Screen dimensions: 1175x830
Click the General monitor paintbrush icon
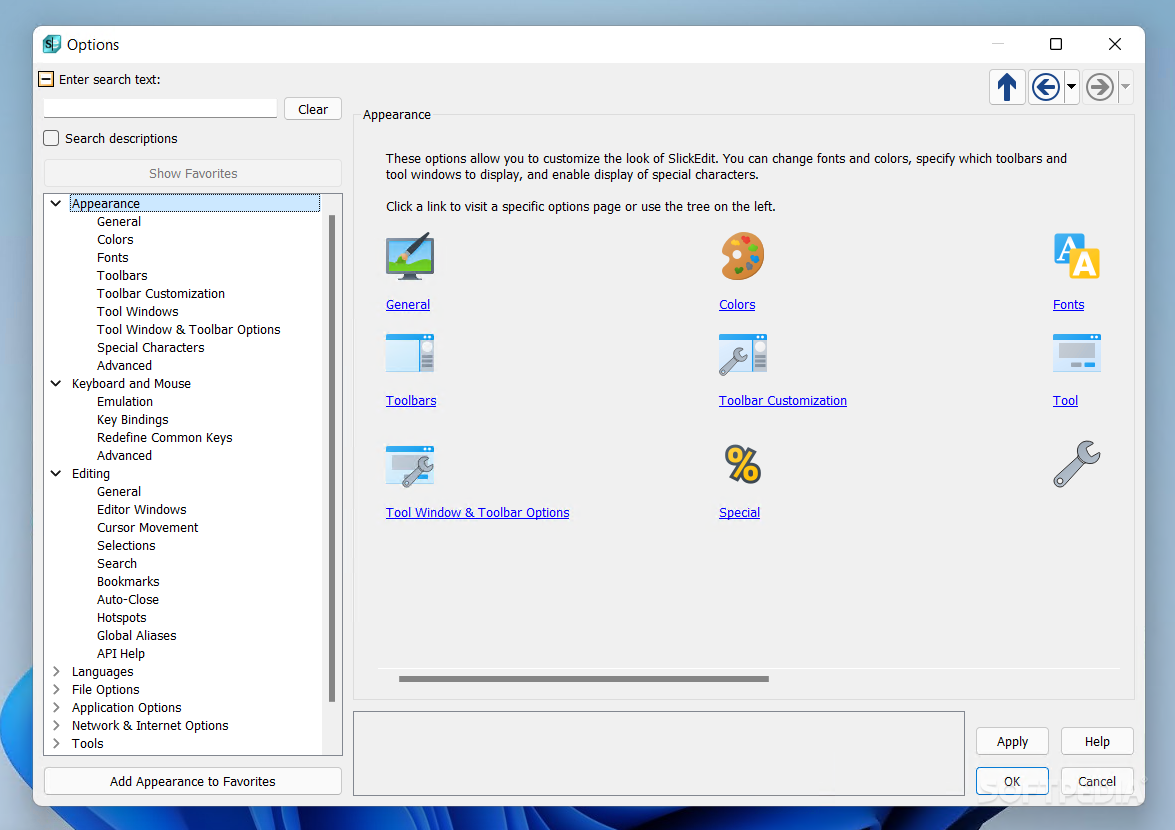410,256
